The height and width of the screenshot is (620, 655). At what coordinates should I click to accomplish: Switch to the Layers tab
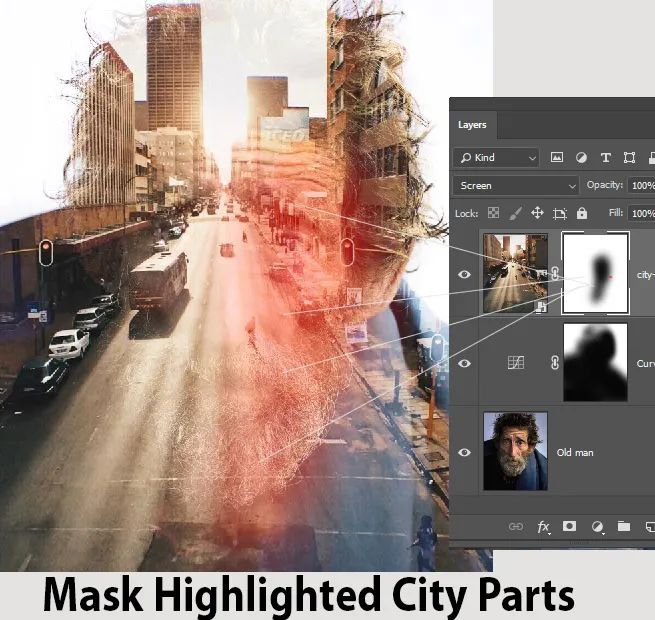pyautogui.click(x=472, y=125)
